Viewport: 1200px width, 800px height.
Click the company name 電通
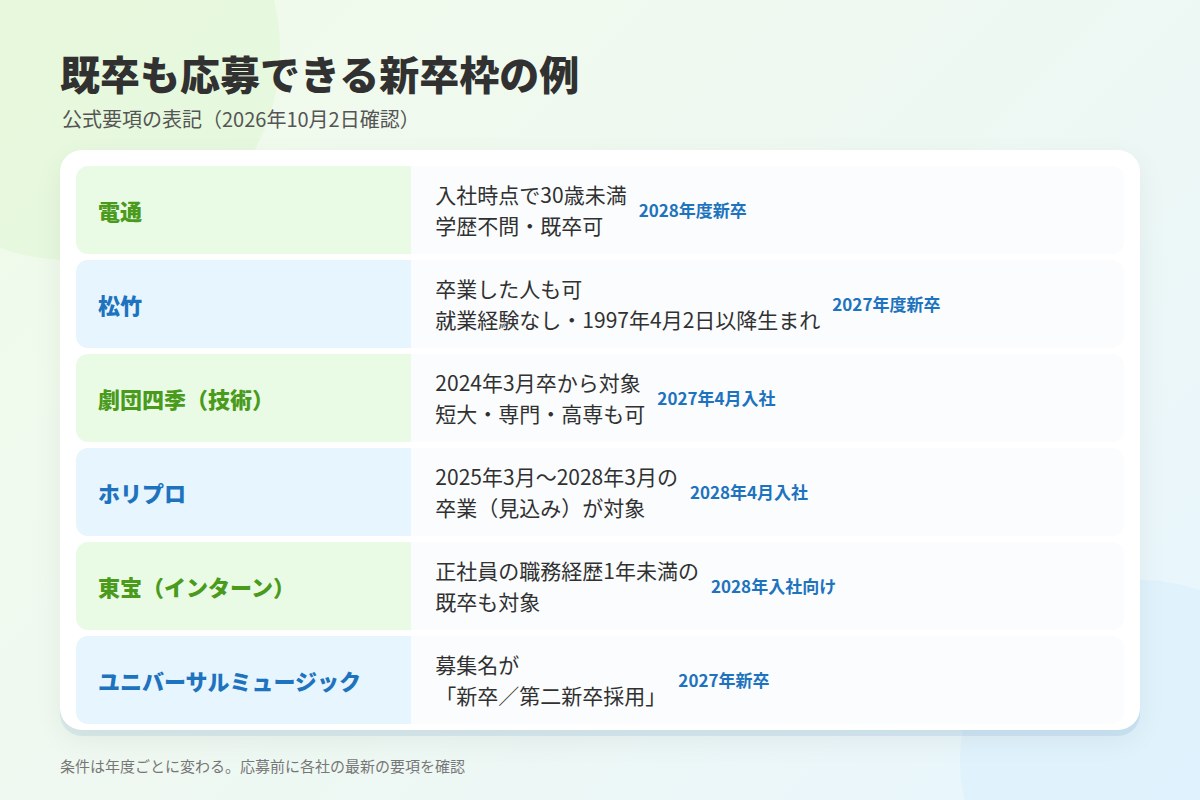coord(120,212)
